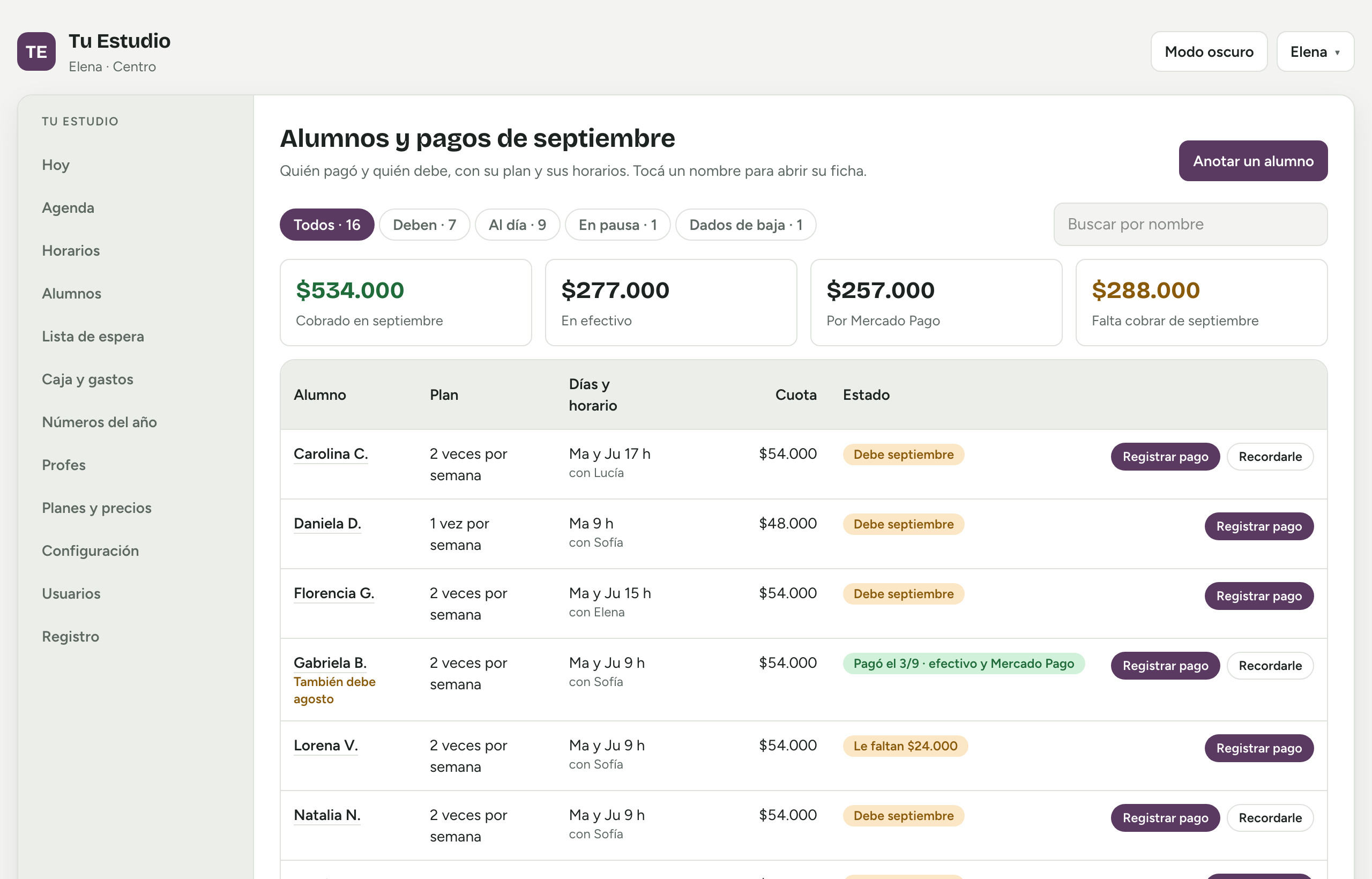Send reminder to Natalia N.
The width and height of the screenshot is (1372, 879).
coord(1270,818)
